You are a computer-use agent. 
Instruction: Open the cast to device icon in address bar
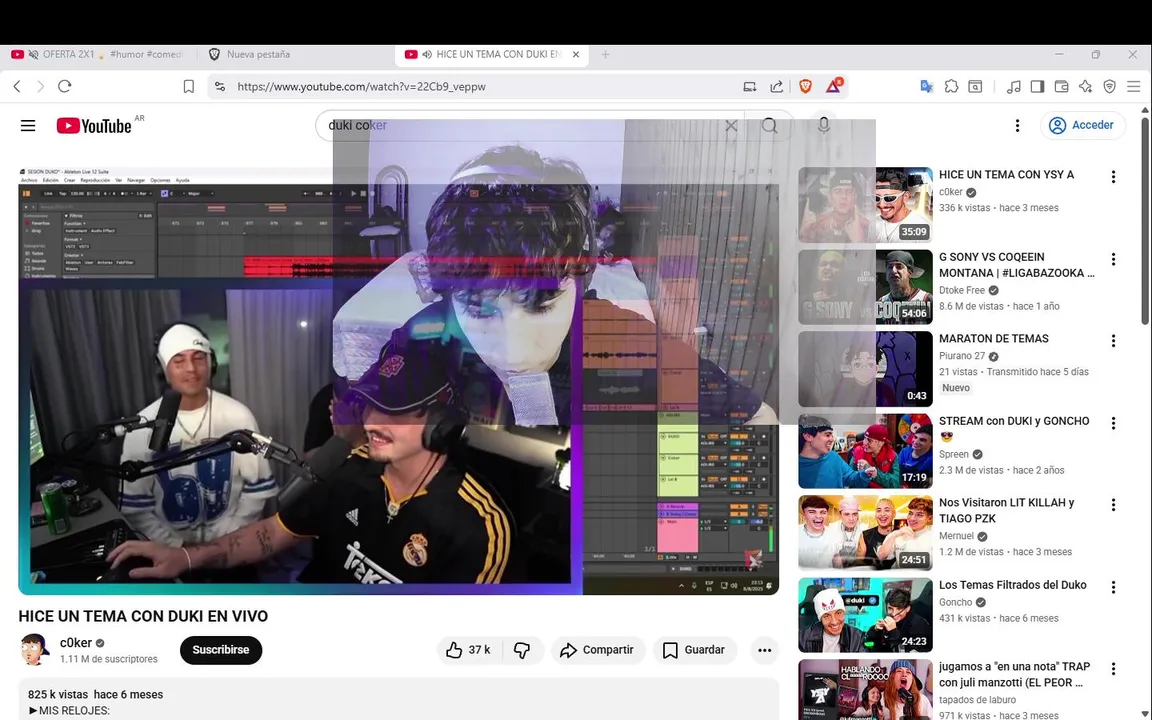coord(749,87)
